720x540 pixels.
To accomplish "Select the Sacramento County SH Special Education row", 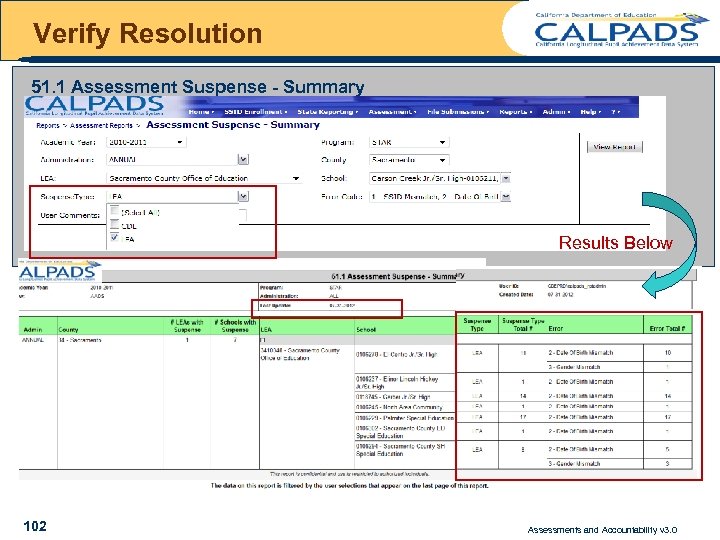I will click(x=400, y=450).
